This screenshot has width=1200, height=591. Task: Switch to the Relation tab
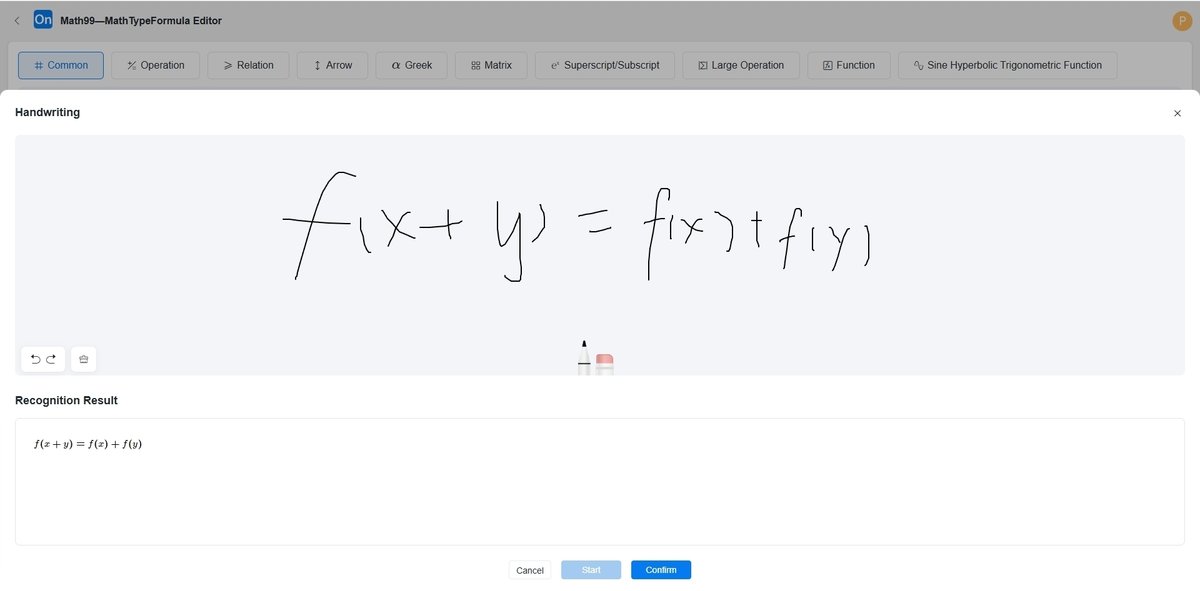pyautogui.click(x=248, y=64)
